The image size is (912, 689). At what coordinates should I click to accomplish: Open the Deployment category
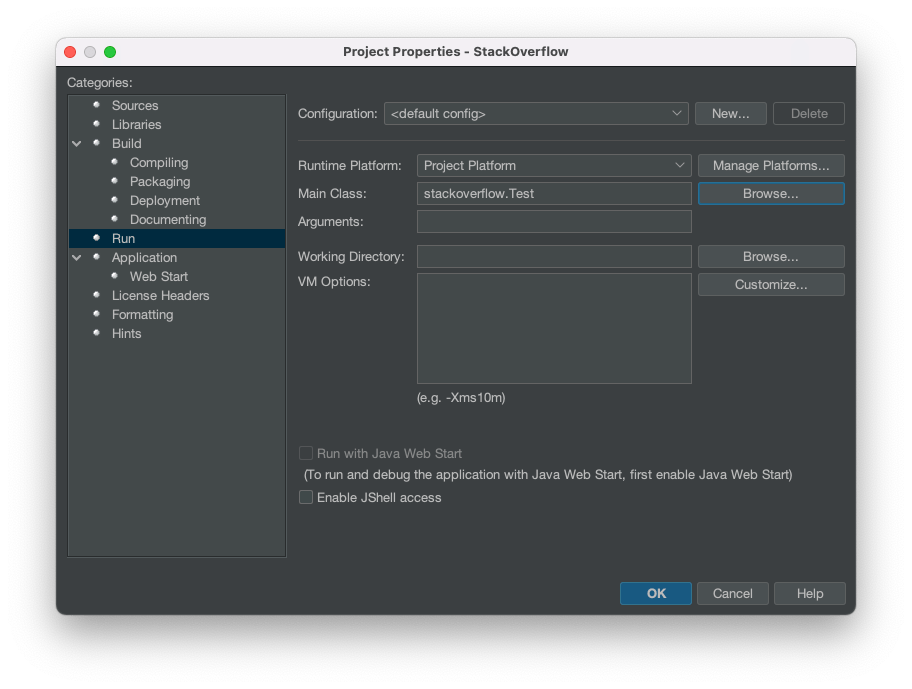(x=165, y=201)
